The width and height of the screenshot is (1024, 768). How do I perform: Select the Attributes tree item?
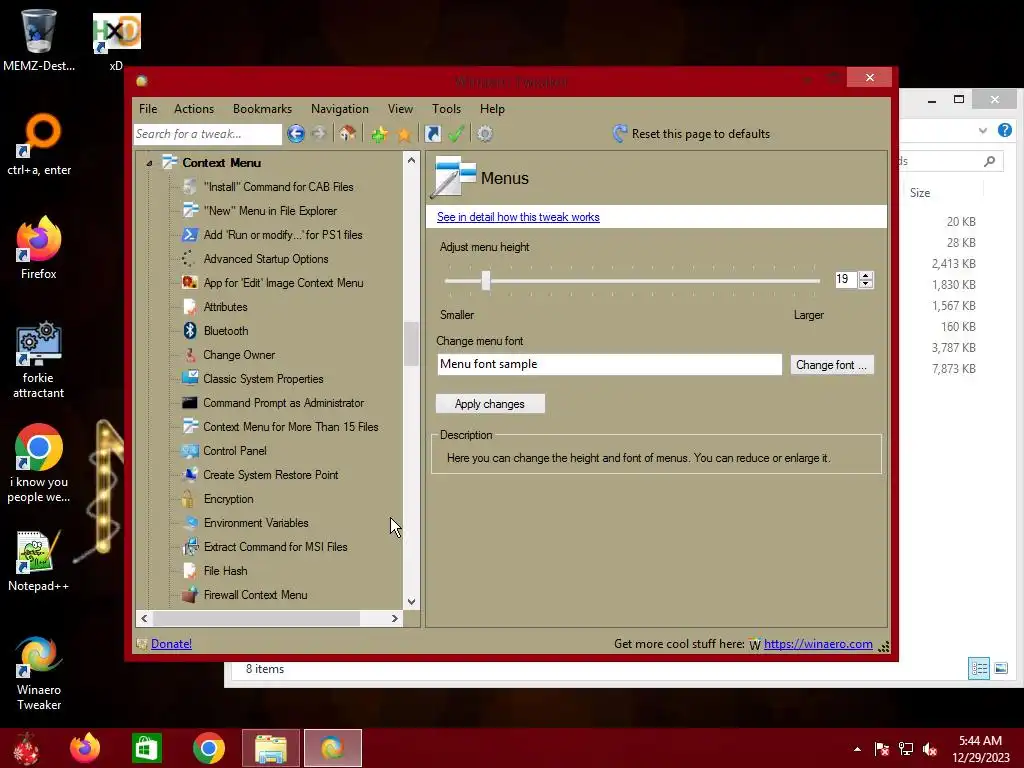[x=225, y=307]
